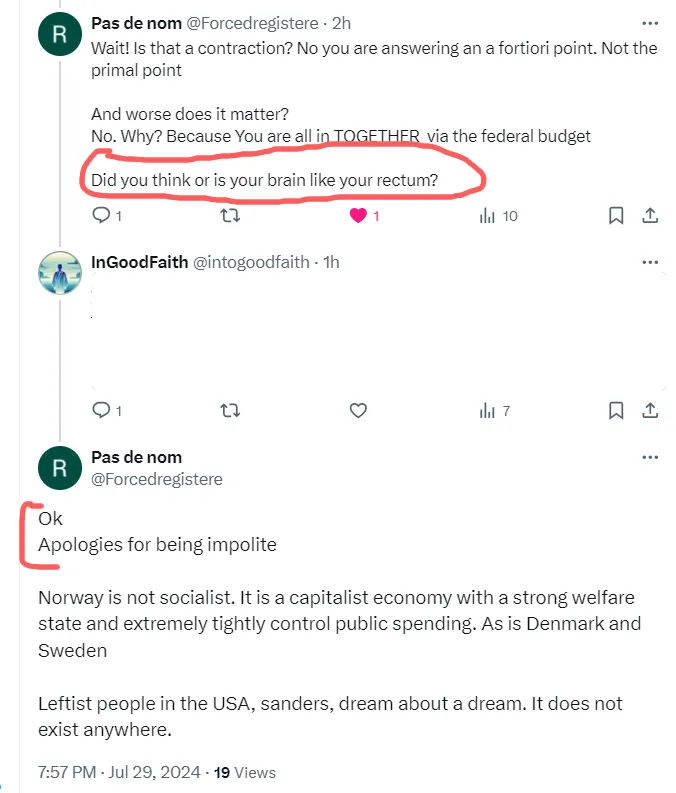The width and height of the screenshot is (676, 793).
Task: Click the InGoodFaith profile avatar
Action: click(x=60, y=273)
